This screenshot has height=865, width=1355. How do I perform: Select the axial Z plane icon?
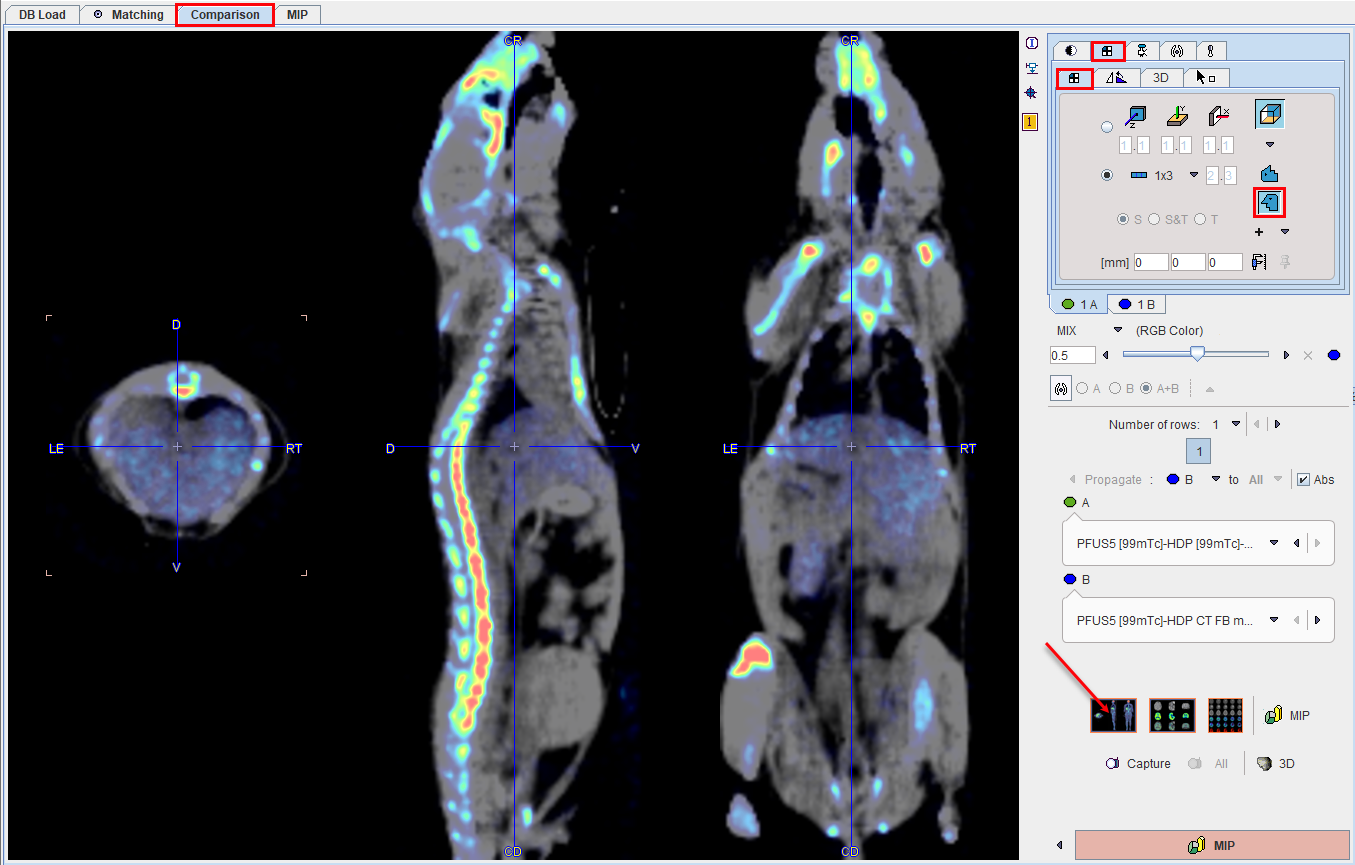click(x=1135, y=117)
